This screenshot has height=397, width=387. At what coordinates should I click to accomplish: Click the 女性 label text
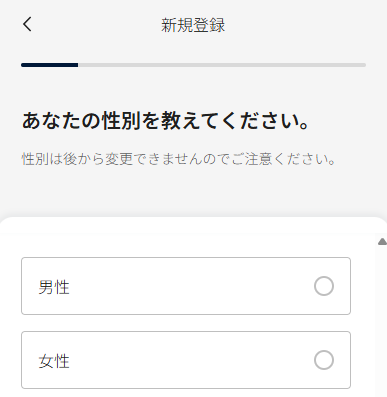point(54,361)
